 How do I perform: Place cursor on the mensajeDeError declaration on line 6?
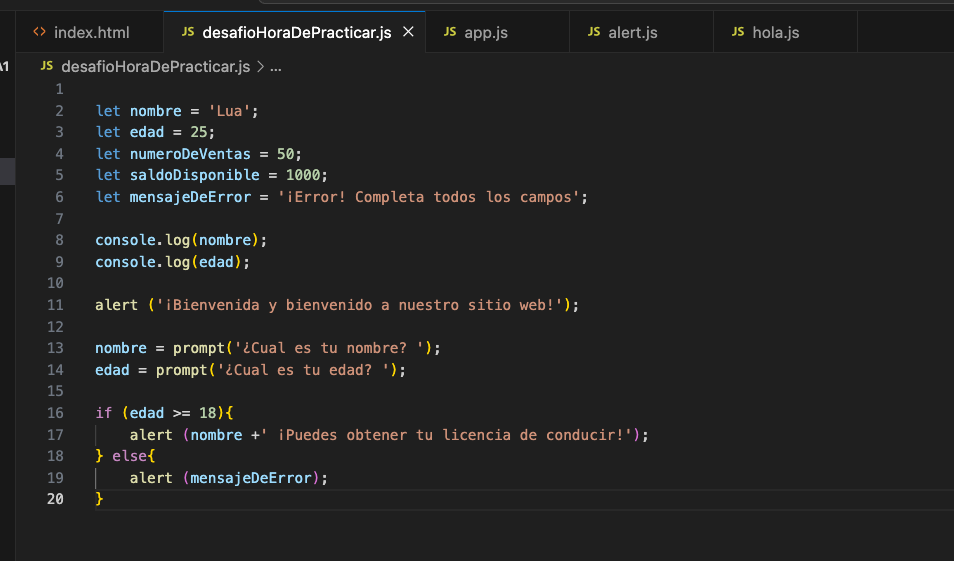[x=190, y=197]
